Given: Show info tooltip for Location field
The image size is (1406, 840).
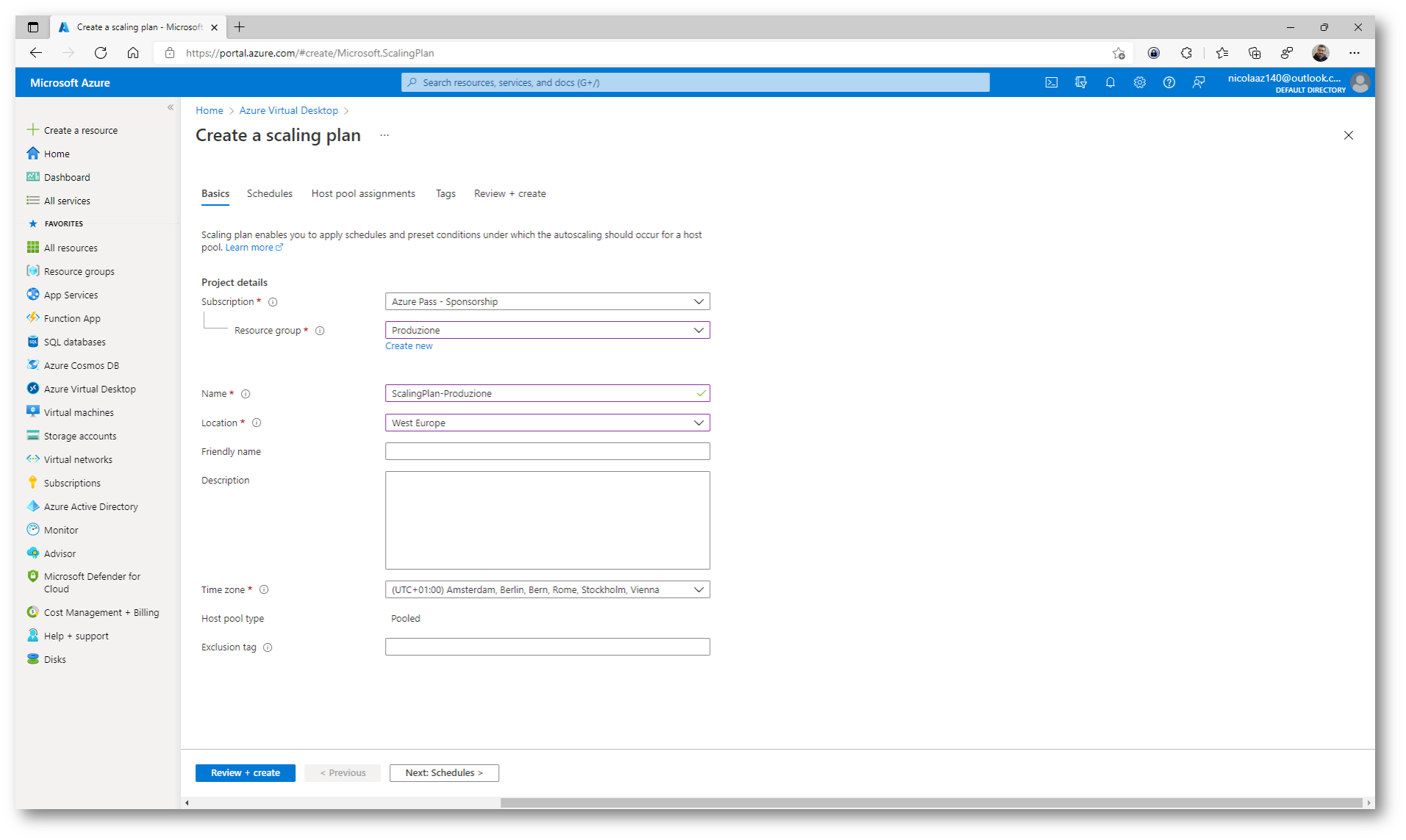Looking at the screenshot, I should tap(257, 423).
